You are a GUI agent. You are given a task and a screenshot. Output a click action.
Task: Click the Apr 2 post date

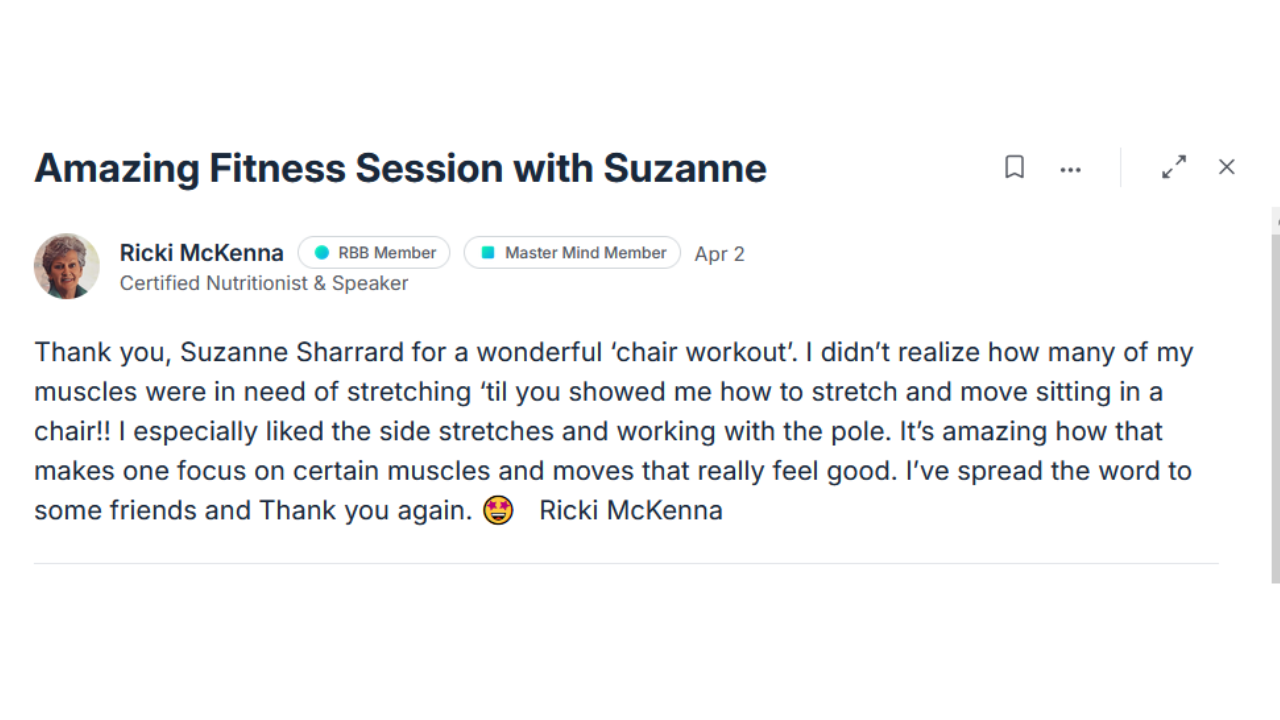click(x=719, y=254)
